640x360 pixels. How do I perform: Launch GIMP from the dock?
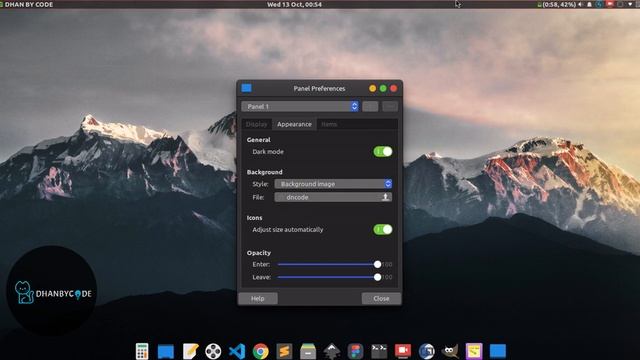coord(450,351)
